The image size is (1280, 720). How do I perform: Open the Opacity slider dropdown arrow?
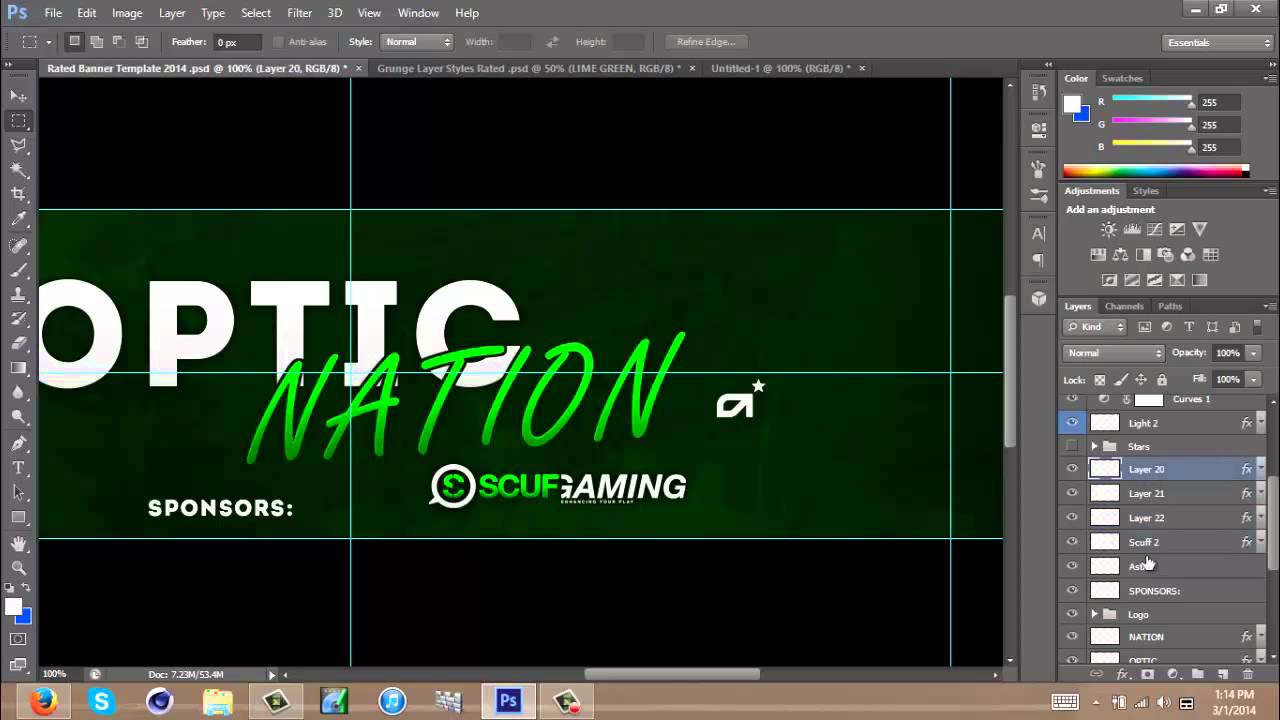coord(1253,353)
